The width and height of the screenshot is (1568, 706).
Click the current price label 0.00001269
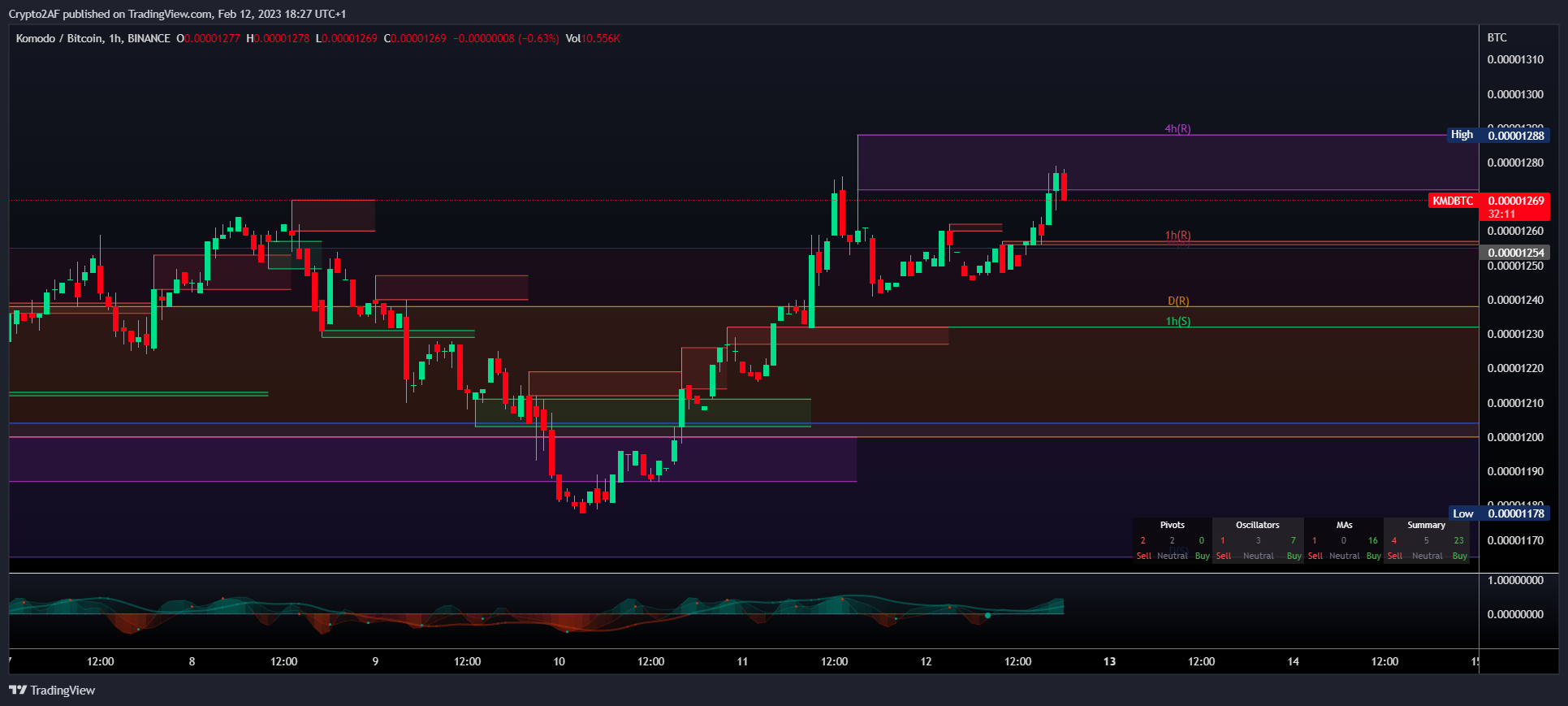pyautogui.click(x=1515, y=201)
